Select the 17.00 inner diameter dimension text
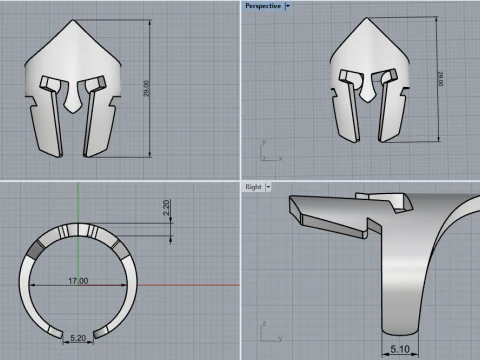This screenshot has height=360, width=480. 78,281
